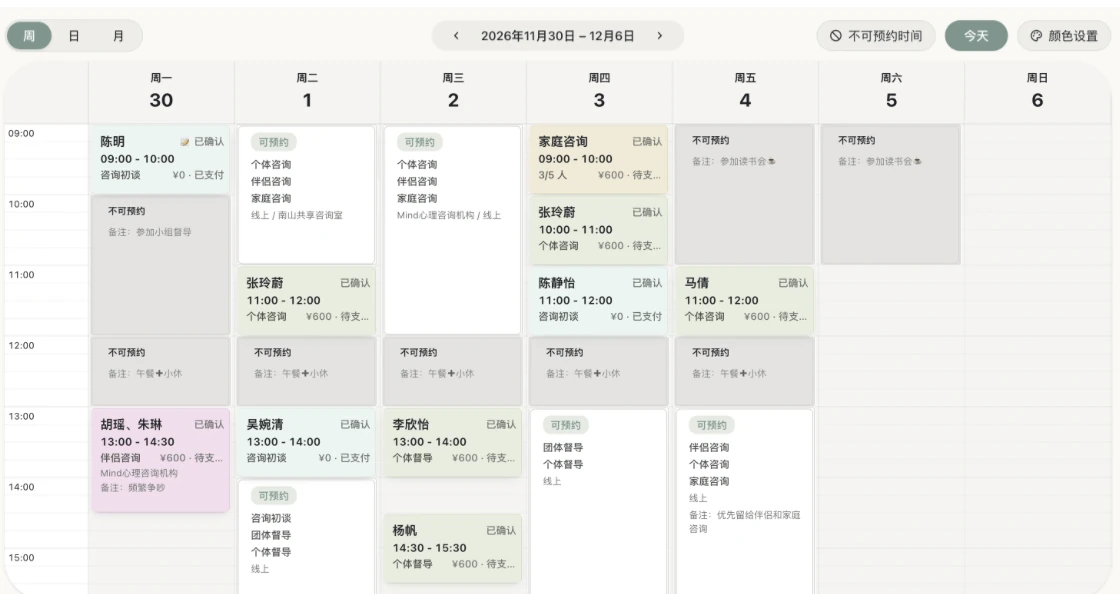Switch to day view tab 日
This screenshot has height=594, width=1120.
(x=74, y=36)
